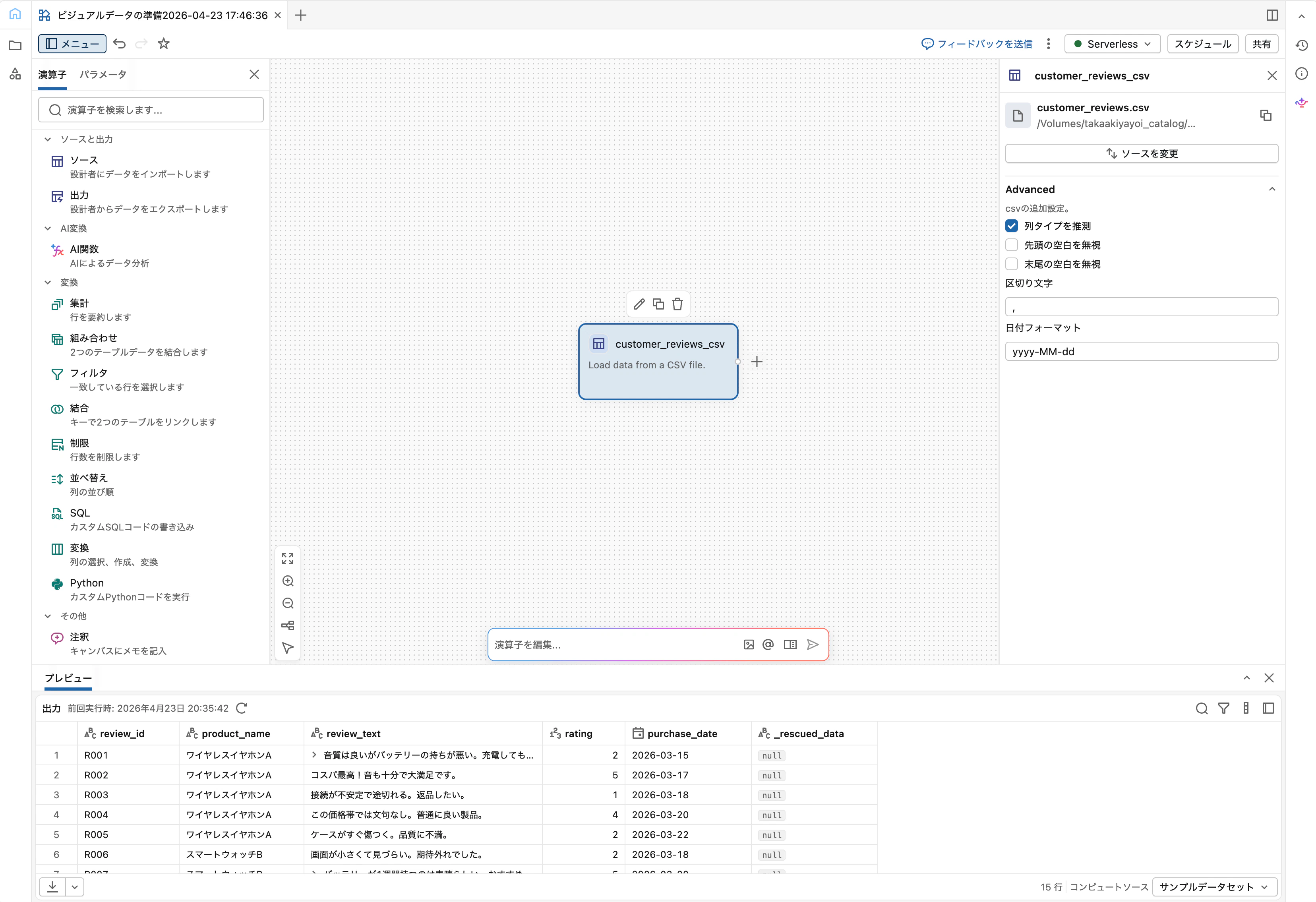Screen dimensions: 1316x902
Task: Copy the customer_reviews.csv file path
Action: 1266,115
